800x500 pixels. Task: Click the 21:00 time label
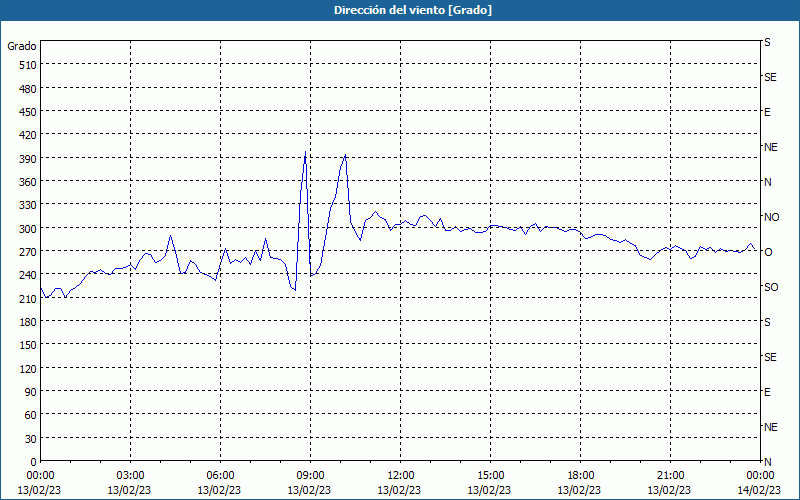click(x=670, y=476)
